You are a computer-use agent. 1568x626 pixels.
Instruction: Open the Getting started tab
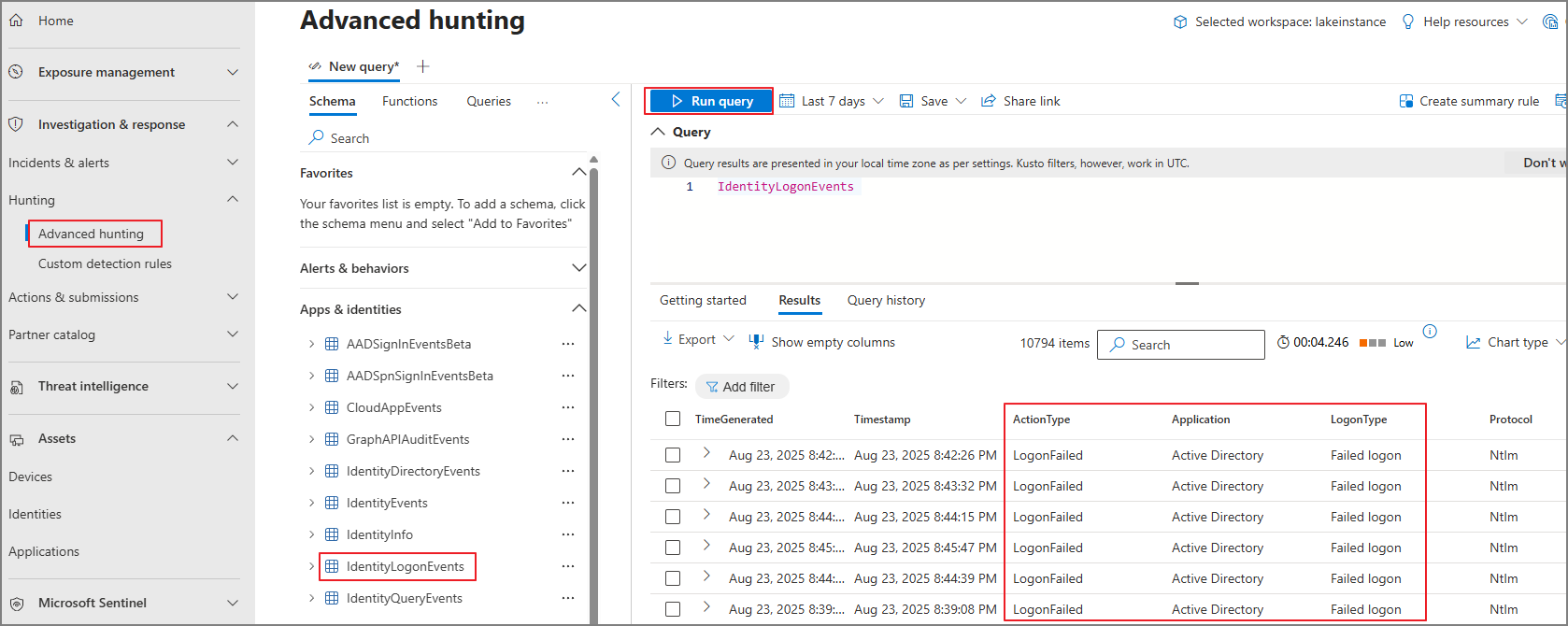click(703, 300)
